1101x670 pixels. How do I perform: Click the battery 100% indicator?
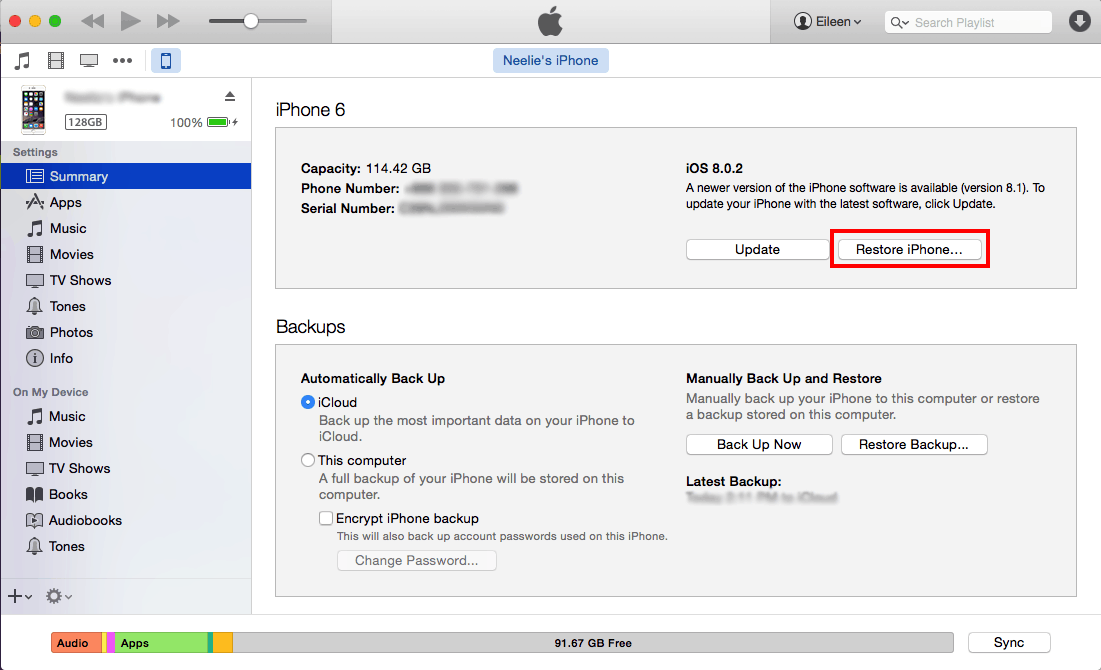tap(204, 122)
